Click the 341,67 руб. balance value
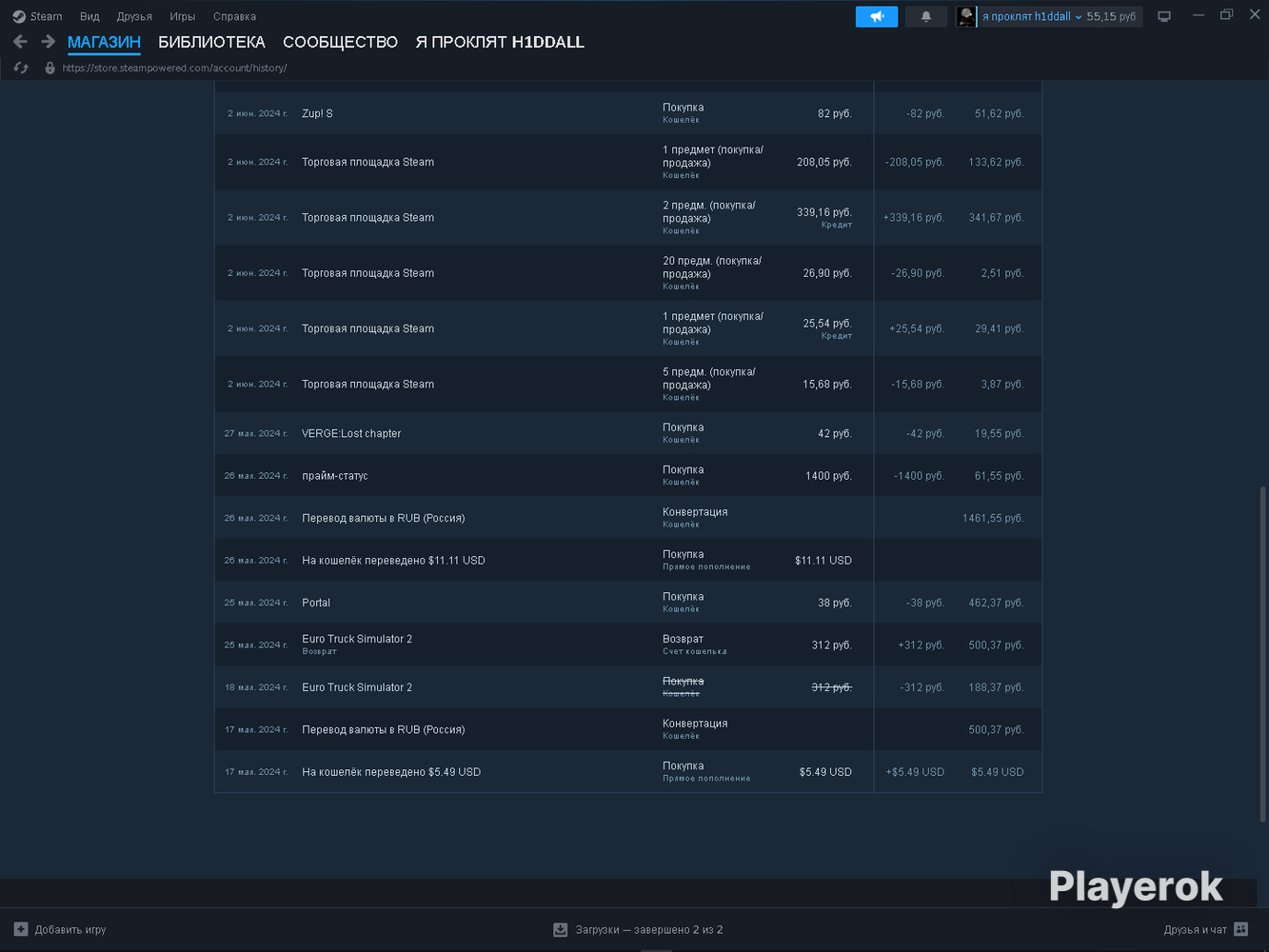 996,218
